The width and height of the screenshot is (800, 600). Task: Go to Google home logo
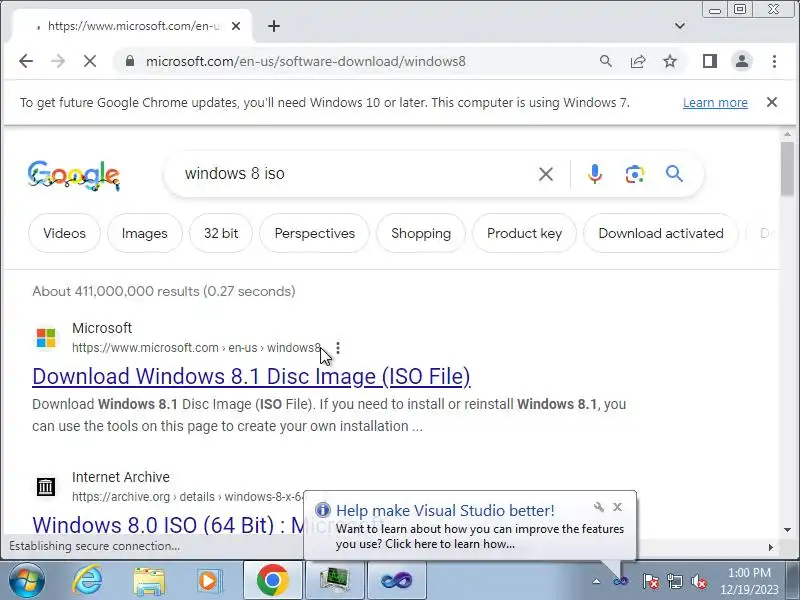point(74,176)
